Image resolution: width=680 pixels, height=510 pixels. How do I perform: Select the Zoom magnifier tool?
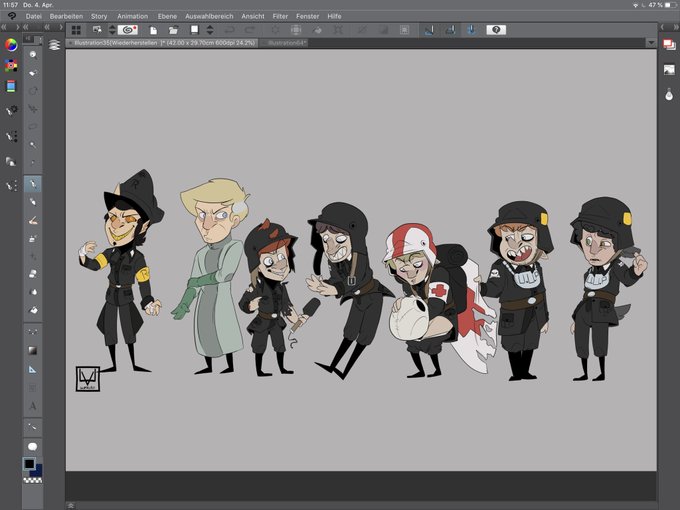[x=33, y=55]
